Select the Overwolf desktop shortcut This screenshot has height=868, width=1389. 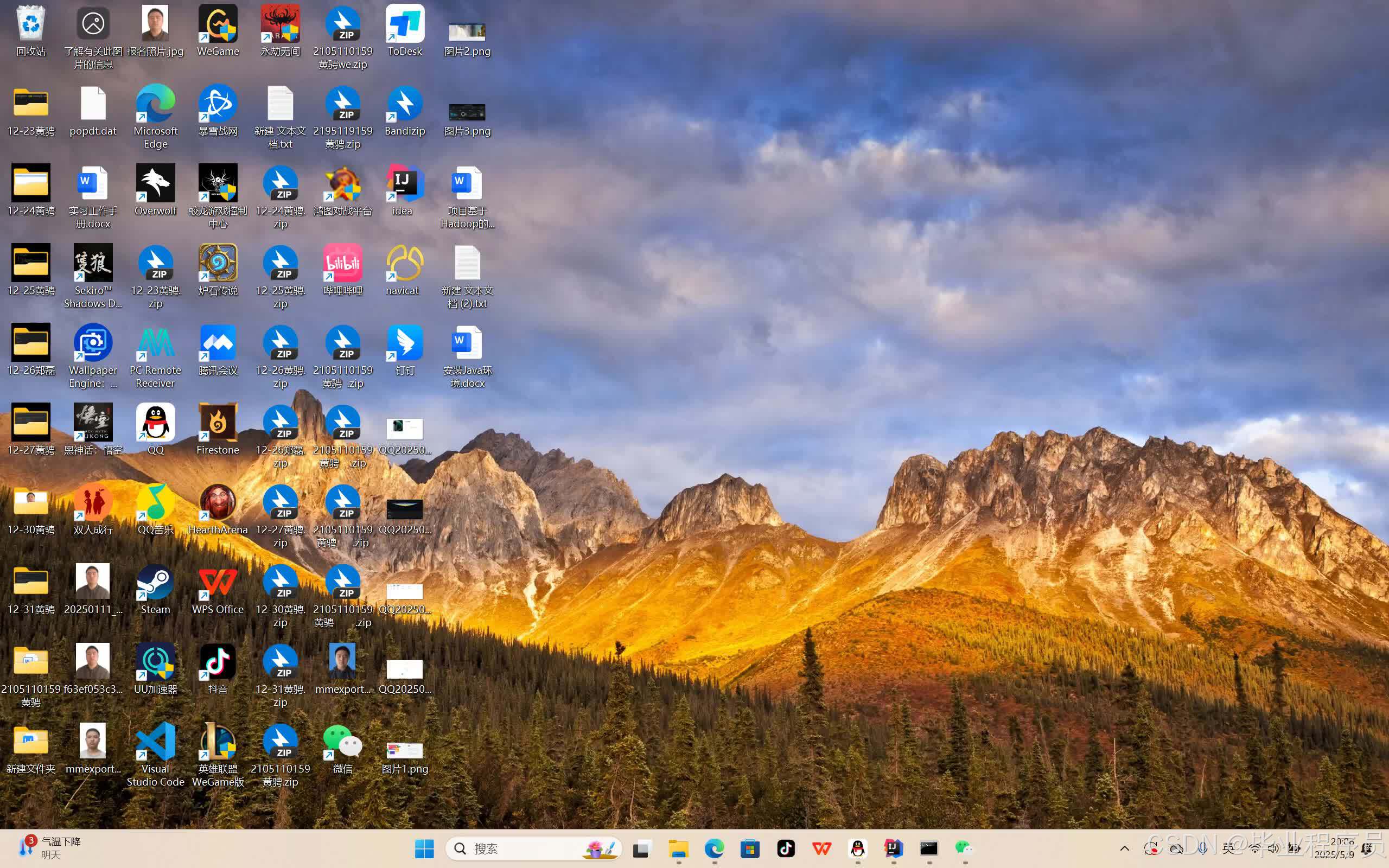pos(156,190)
